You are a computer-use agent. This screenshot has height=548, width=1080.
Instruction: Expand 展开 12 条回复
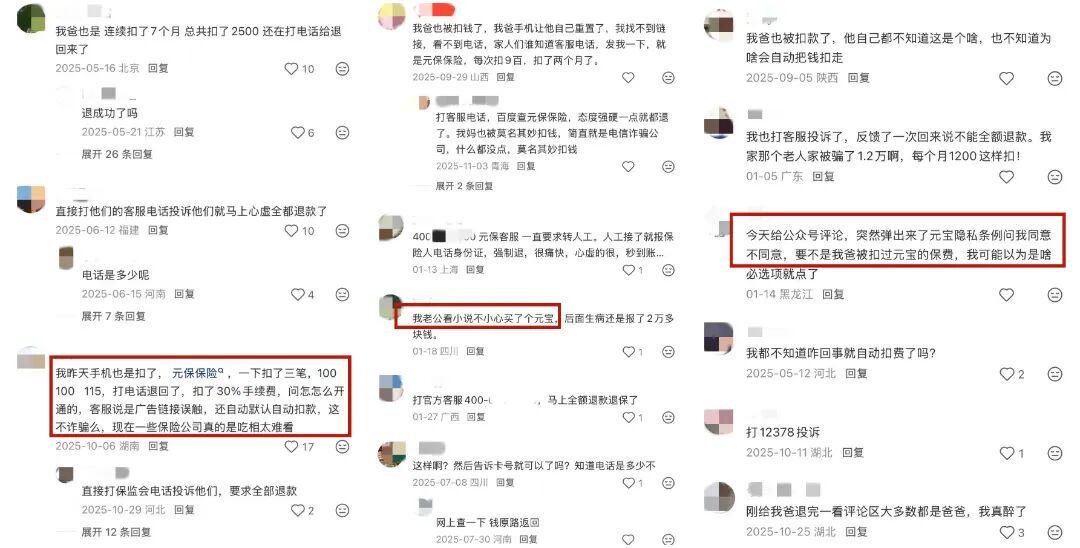tap(116, 532)
